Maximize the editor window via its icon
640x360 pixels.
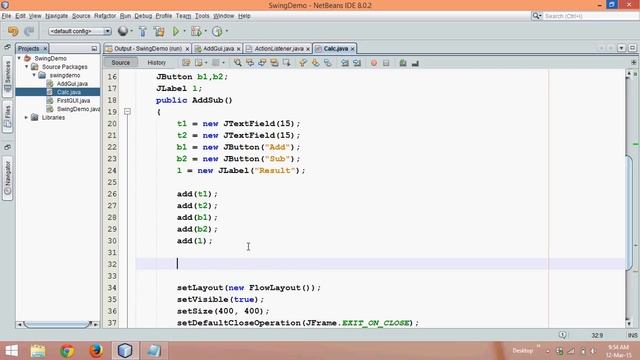click(632, 48)
